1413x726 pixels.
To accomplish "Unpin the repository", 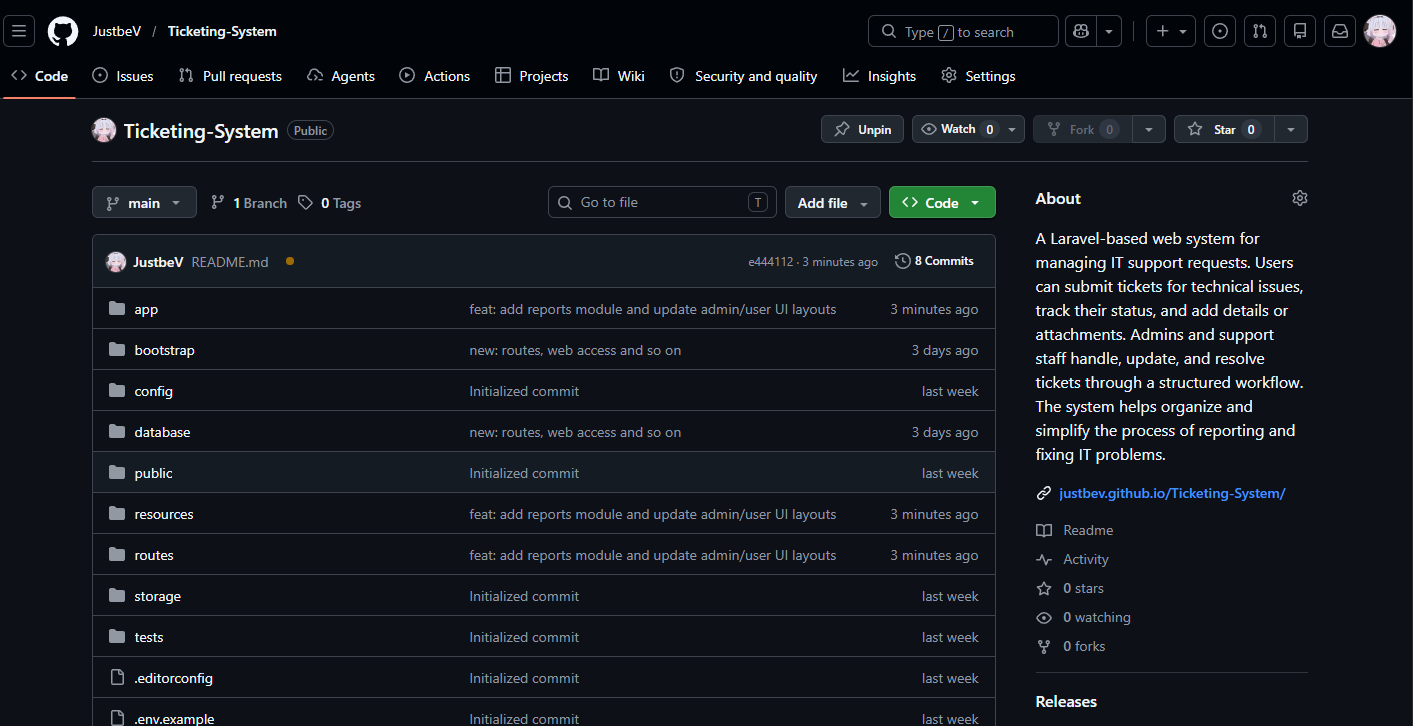I will click(863, 129).
